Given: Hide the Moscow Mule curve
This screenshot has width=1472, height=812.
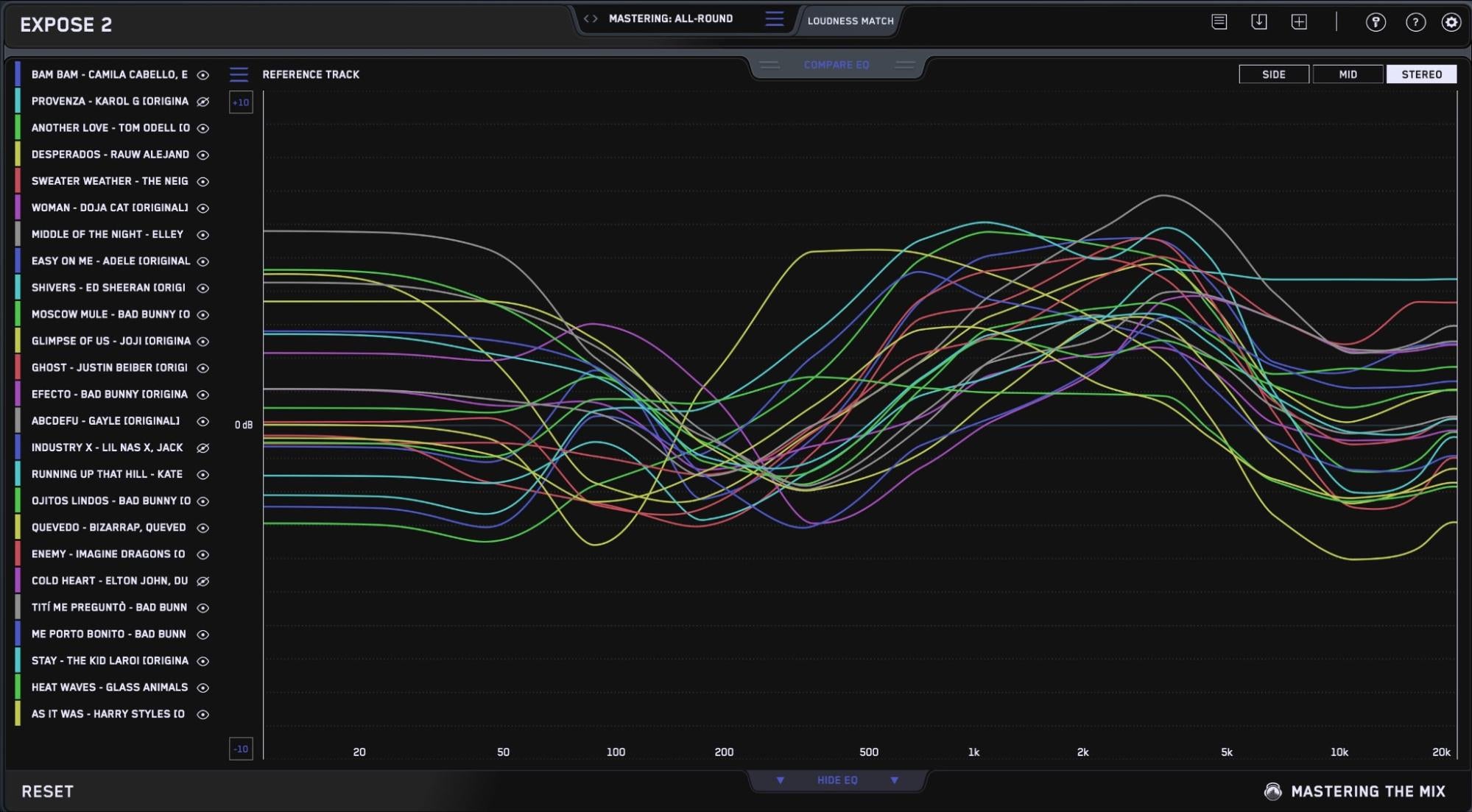Looking at the screenshot, I should point(203,314).
